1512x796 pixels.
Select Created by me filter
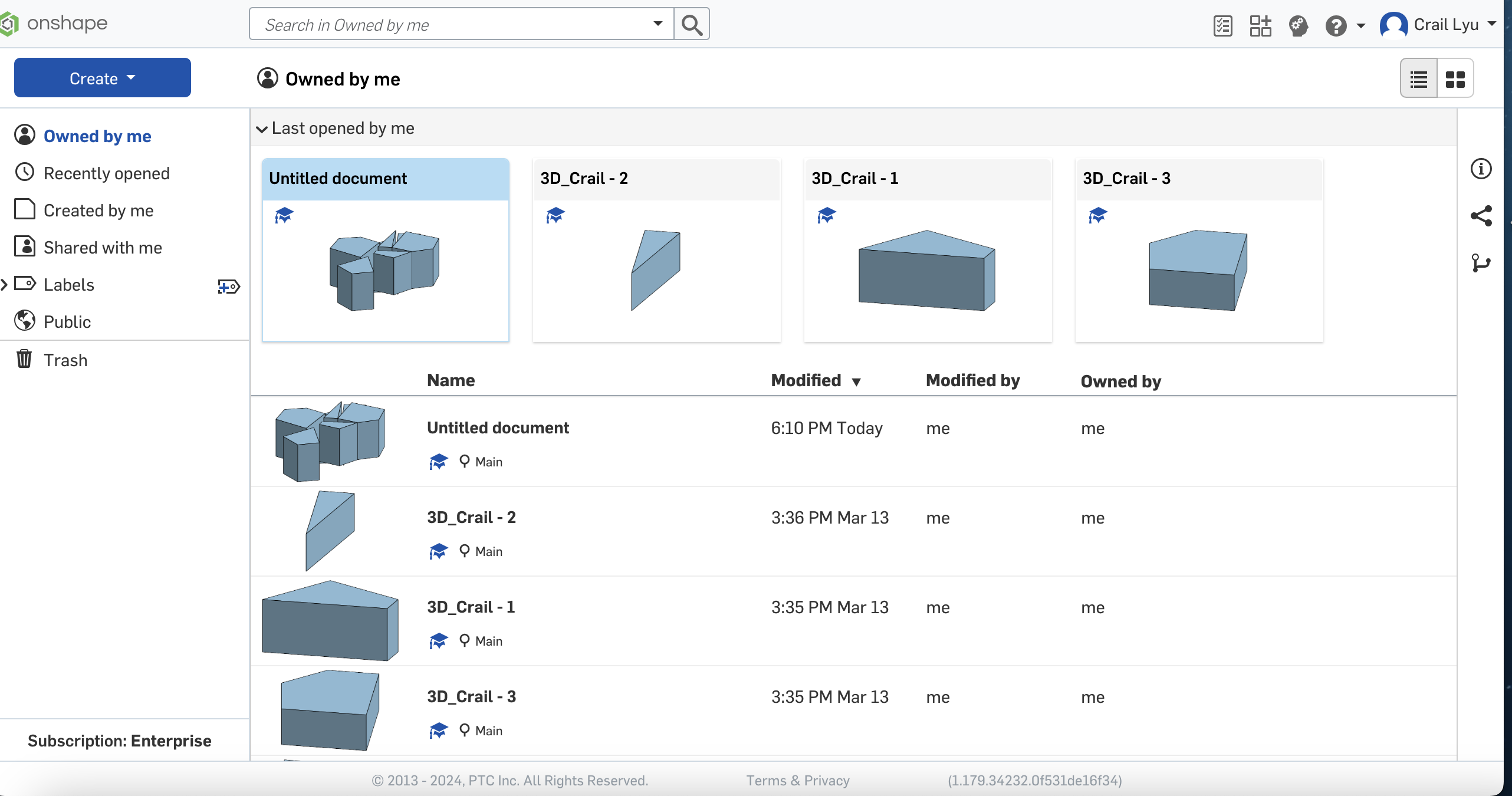98,210
